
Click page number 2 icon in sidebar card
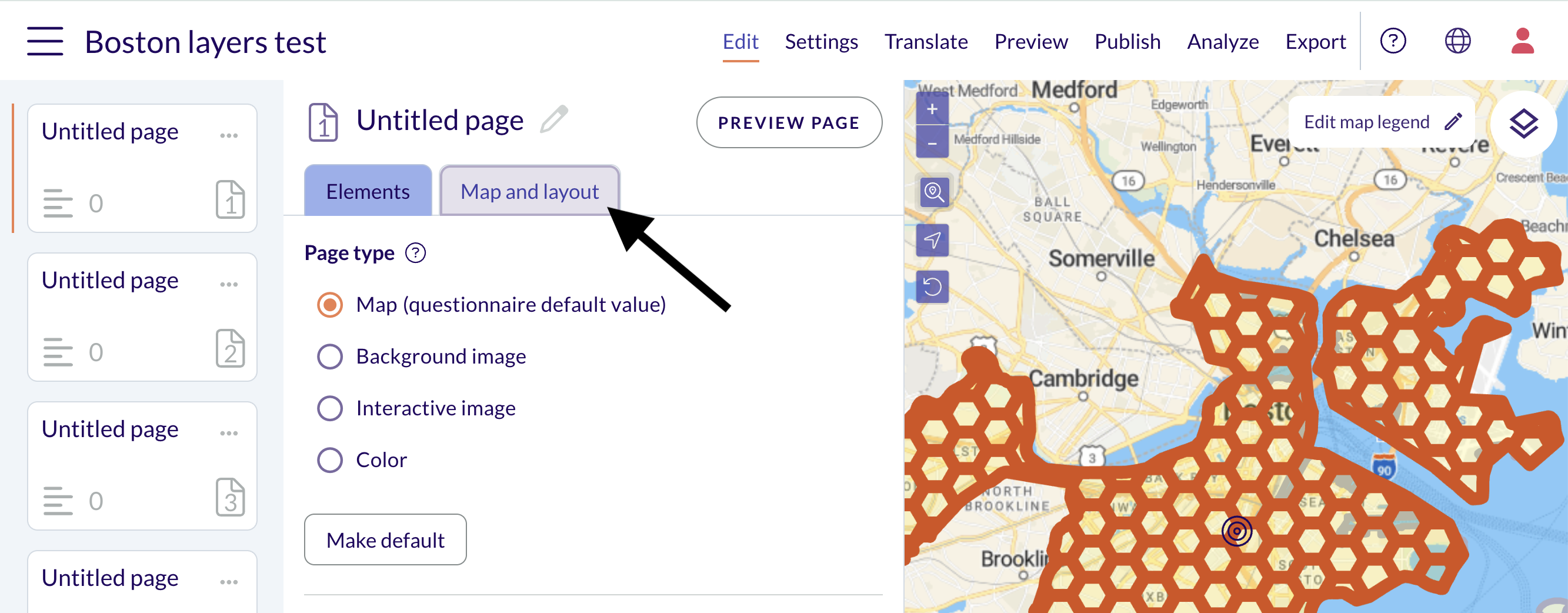(x=231, y=349)
